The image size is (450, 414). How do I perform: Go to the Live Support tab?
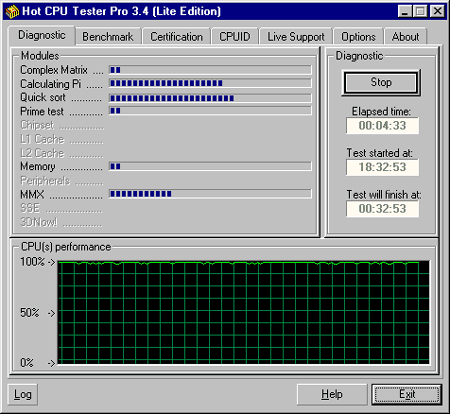point(296,37)
